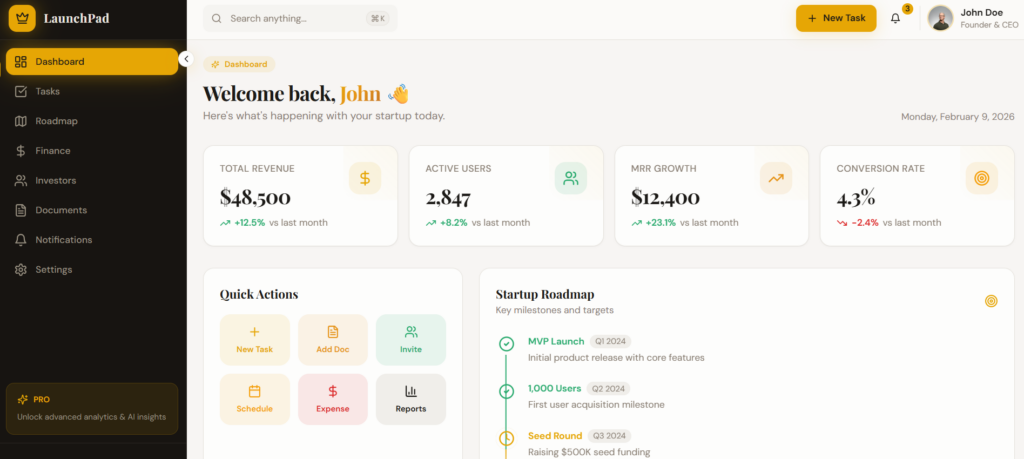This screenshot has width=1024, height=459.
Task: Click the Monday, February 9, 2026 date
Action: coord(958,117)
